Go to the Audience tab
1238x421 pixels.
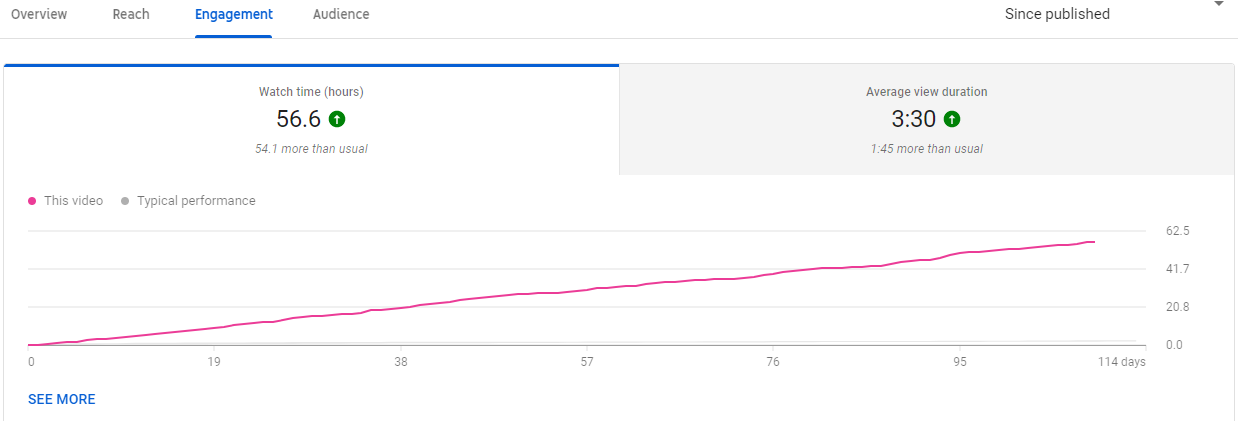(x=341, y=14)
